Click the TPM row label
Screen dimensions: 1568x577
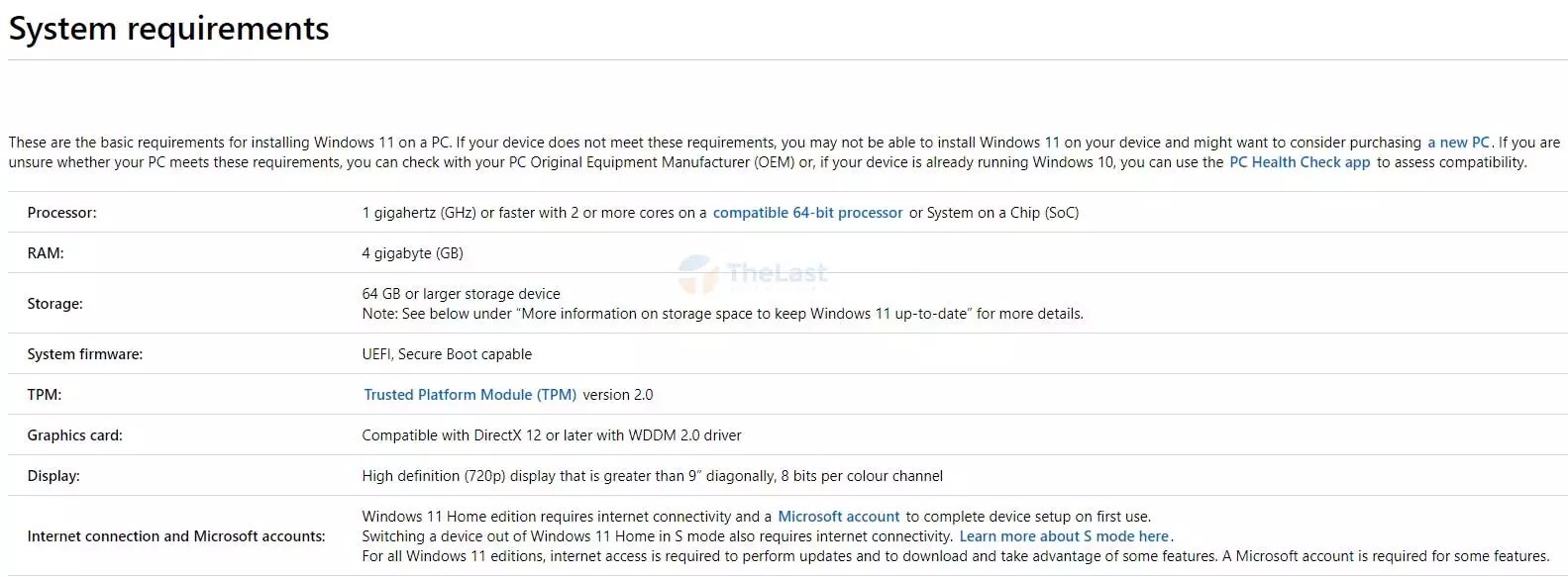coord(44,395)
